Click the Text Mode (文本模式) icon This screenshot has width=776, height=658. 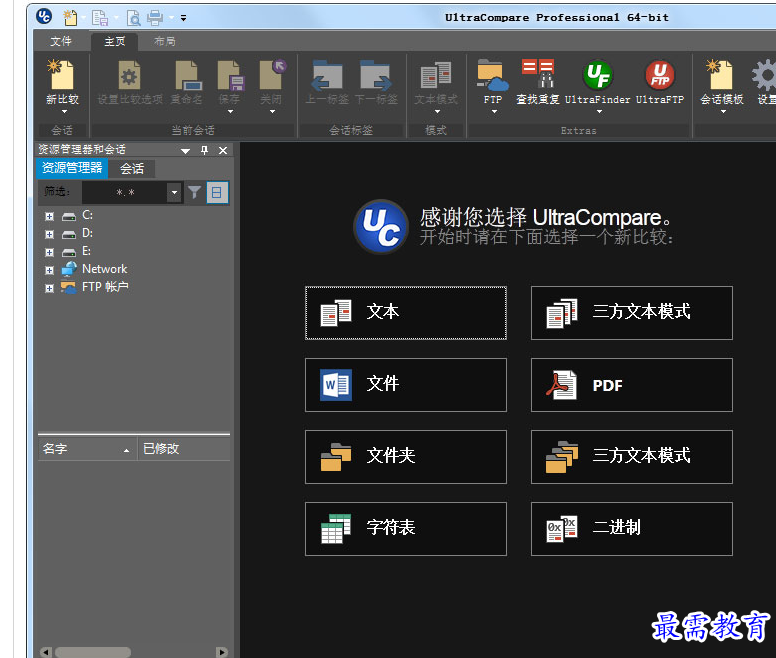point(436,75)
